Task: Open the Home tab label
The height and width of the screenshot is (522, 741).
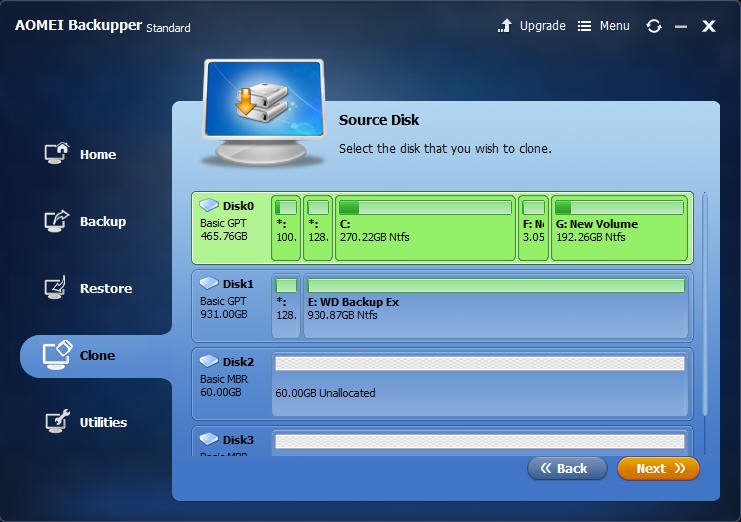Action: click(x=98, y=154)
